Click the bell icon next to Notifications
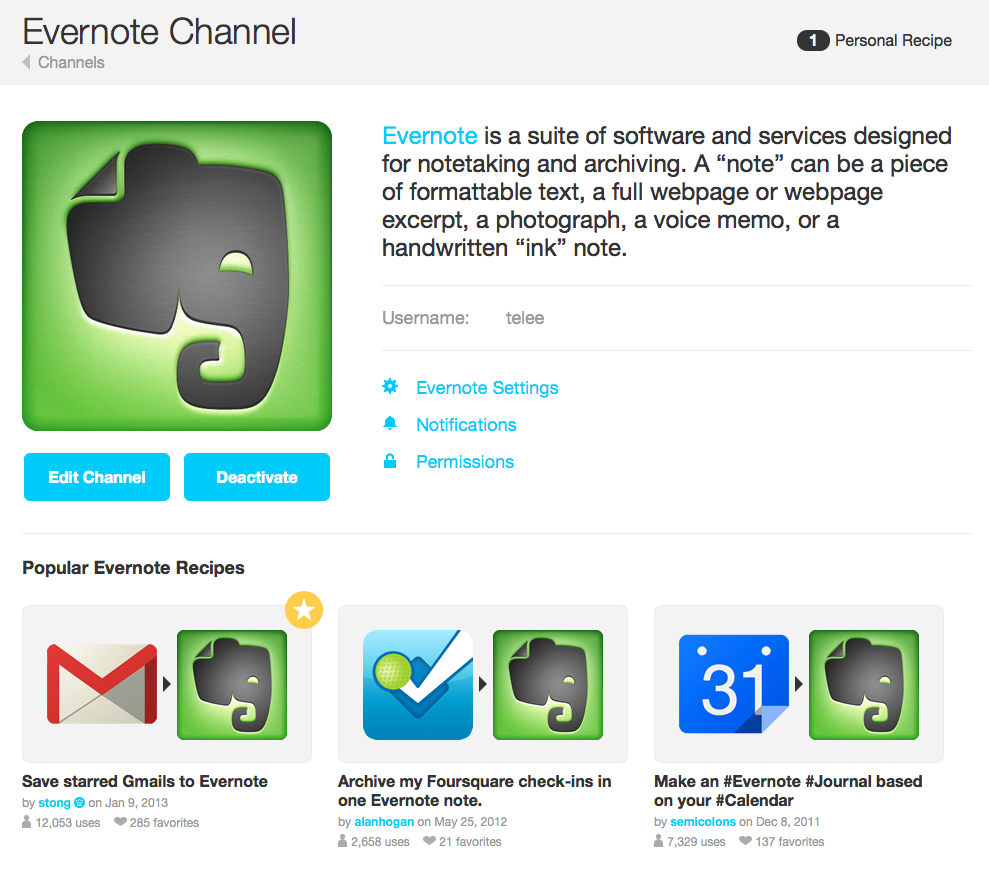Screen dimensions: 989x878 pyautogui.click(x=390, y=424)
